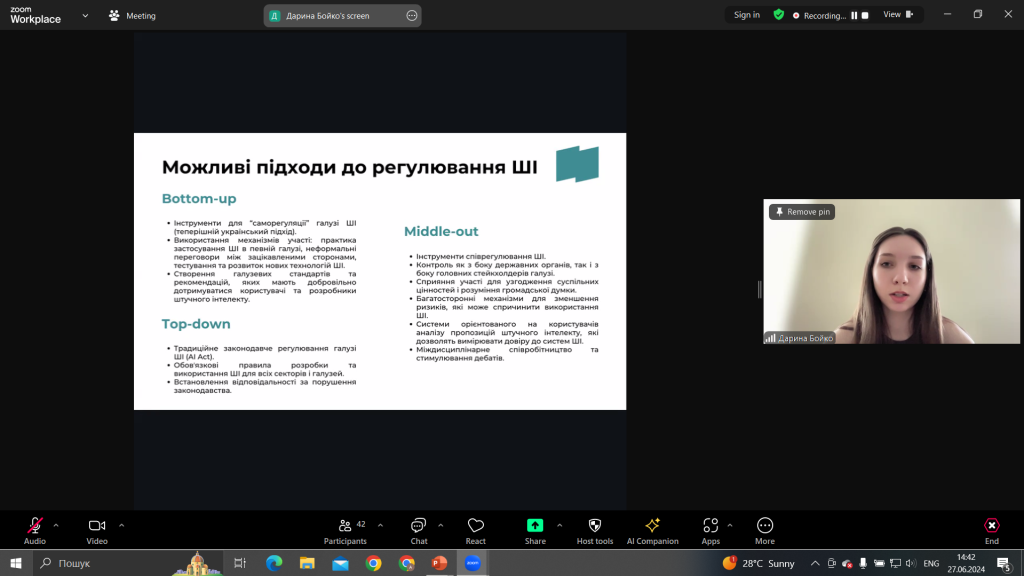This screenshot has width=1024, height=576.
Task: Pause the recording
Action: click(854, 15)
